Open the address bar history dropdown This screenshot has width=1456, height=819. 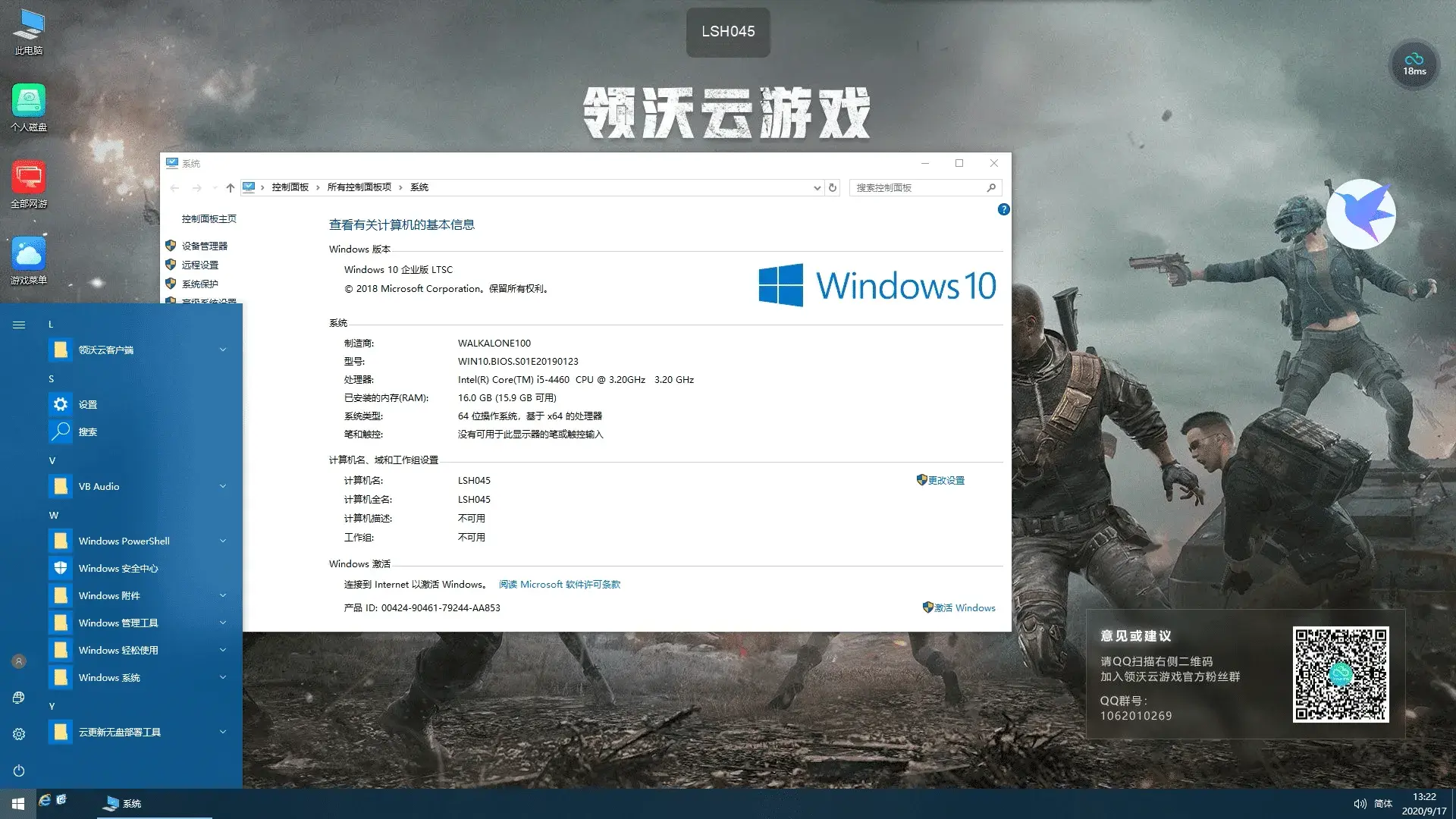pyautogui.click(x=817, y=187)
